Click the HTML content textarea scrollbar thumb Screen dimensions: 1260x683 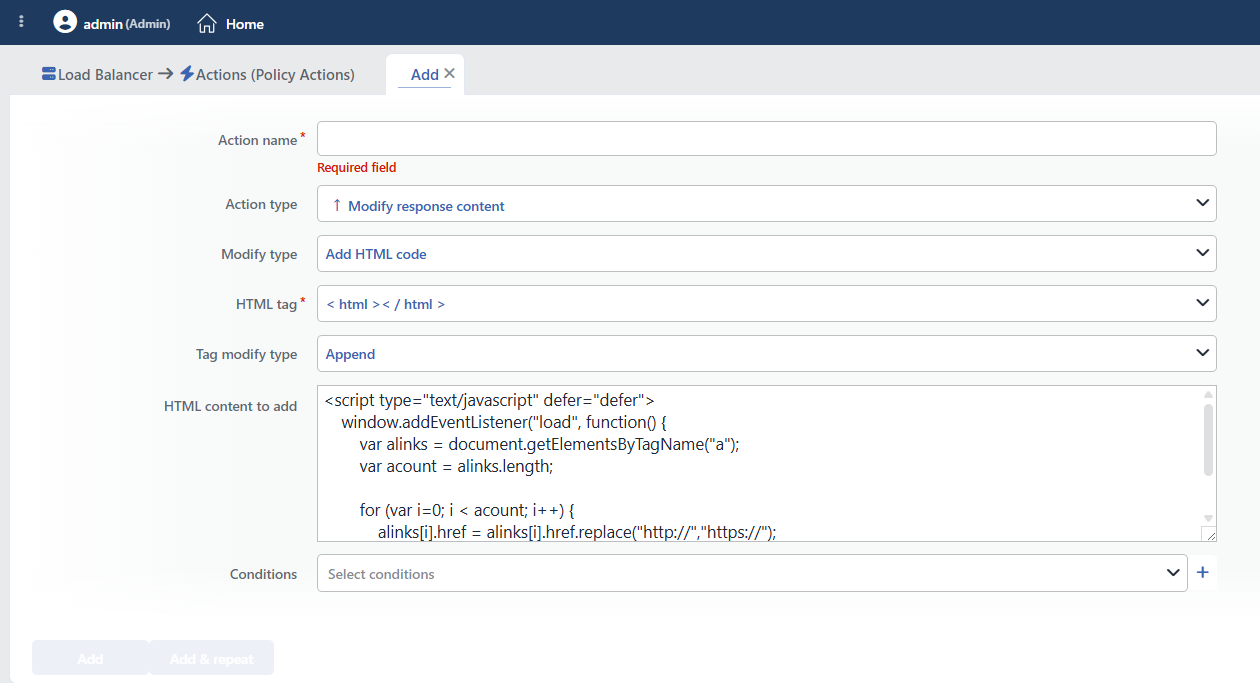point(1208,439)
